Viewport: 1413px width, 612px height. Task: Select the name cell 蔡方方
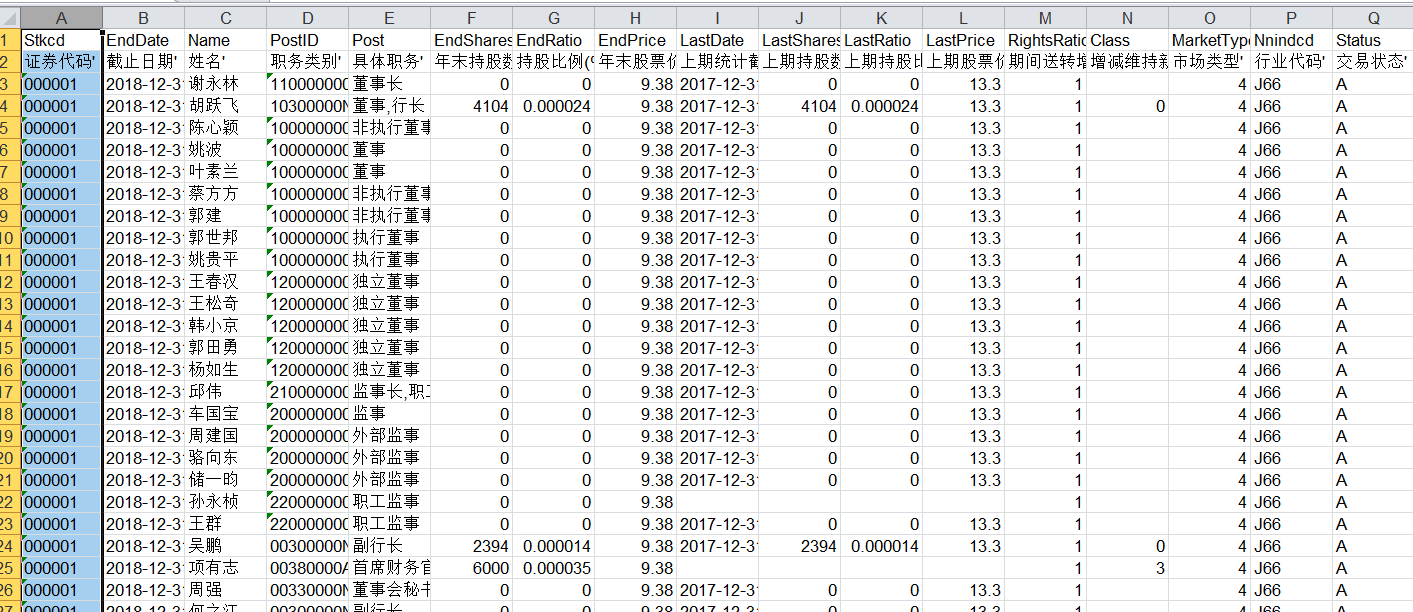pos(226,194)
